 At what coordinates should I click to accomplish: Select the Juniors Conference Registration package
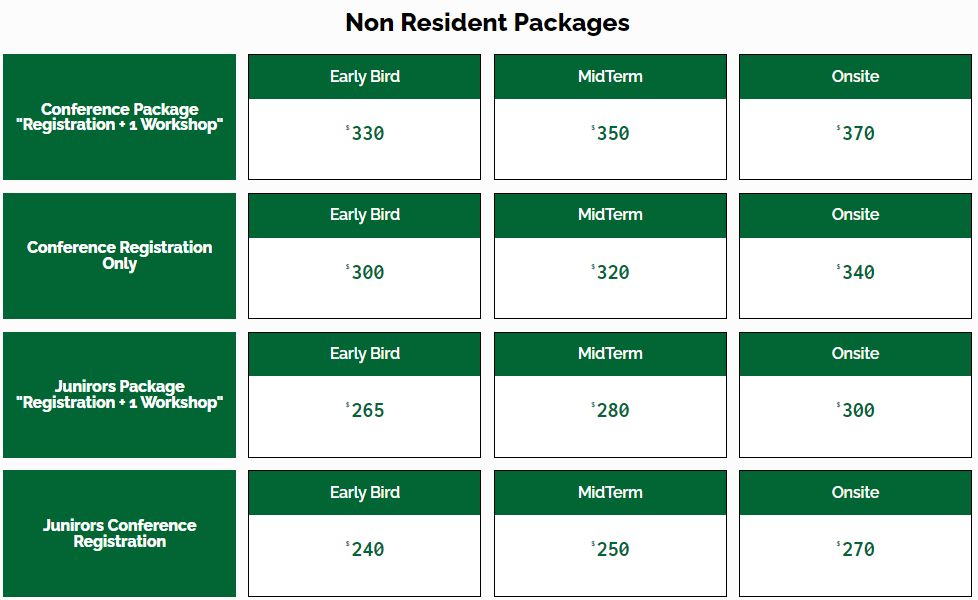(x=120, y=534)
